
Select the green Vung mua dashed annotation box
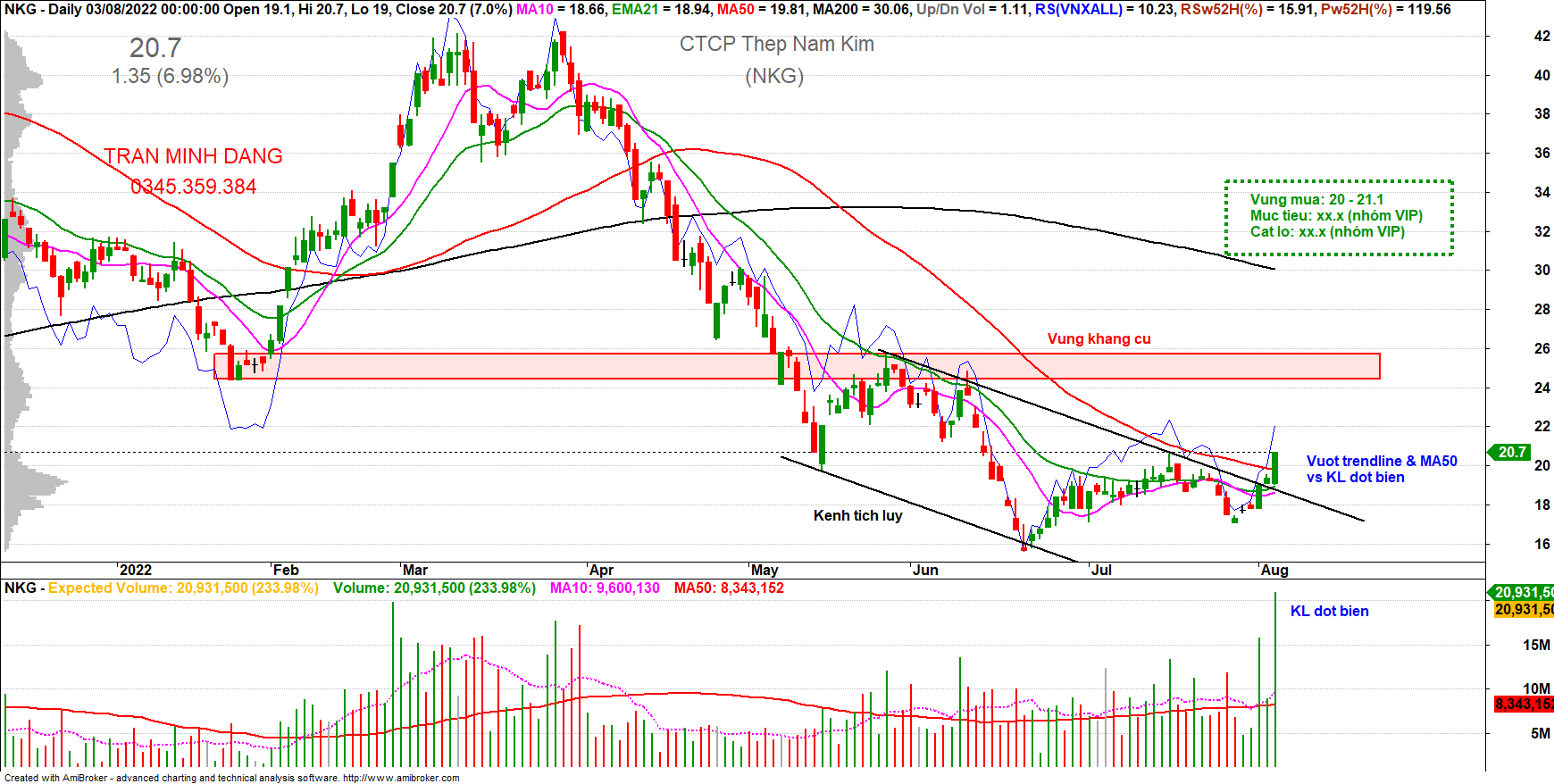click(1338, 217)
